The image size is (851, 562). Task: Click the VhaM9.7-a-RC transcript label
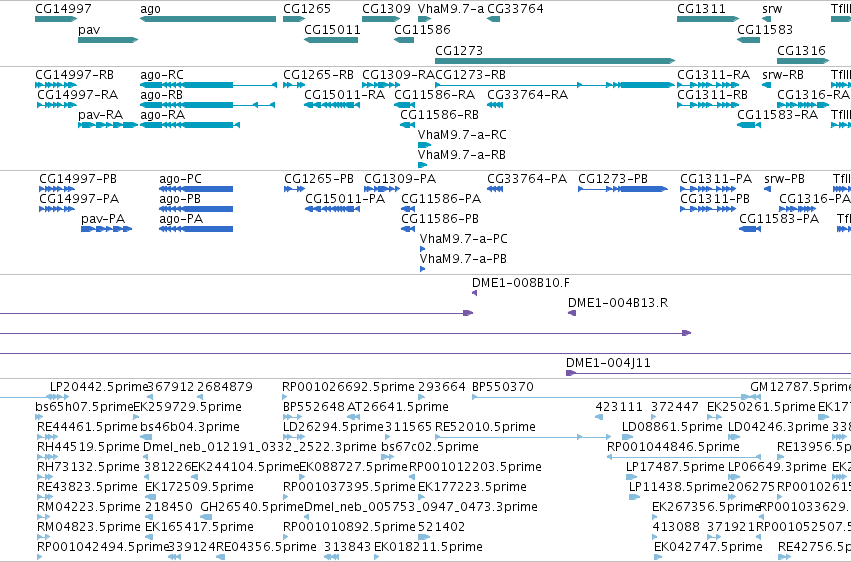point(462,135)
